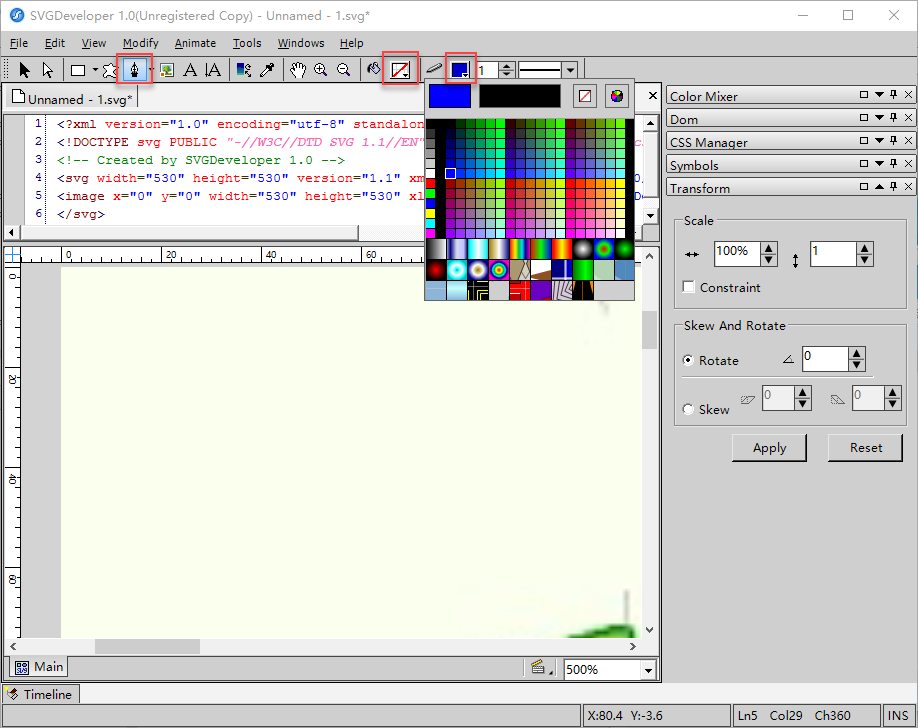The height and width of the screenshot is (728, 918).
Task: Select the Rotate radio button
Action: point(688,360)
